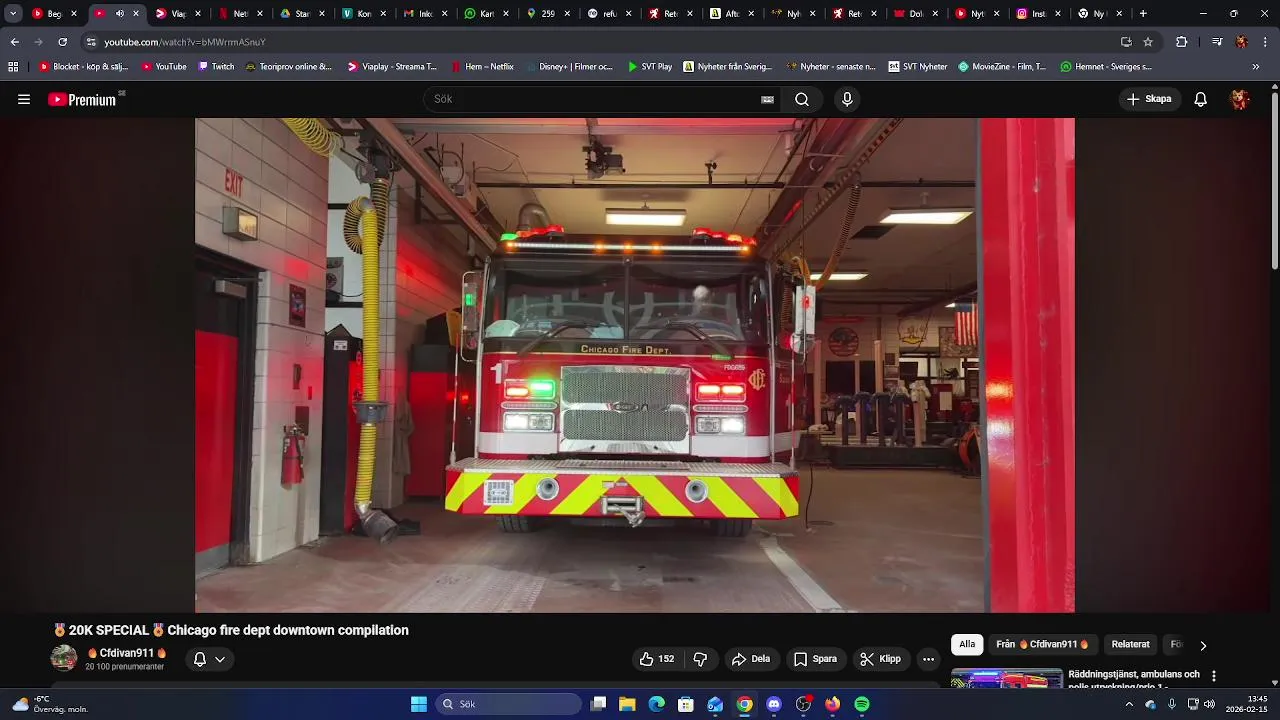
Task: Open the Windows Start menu
Action: (419, 704)
